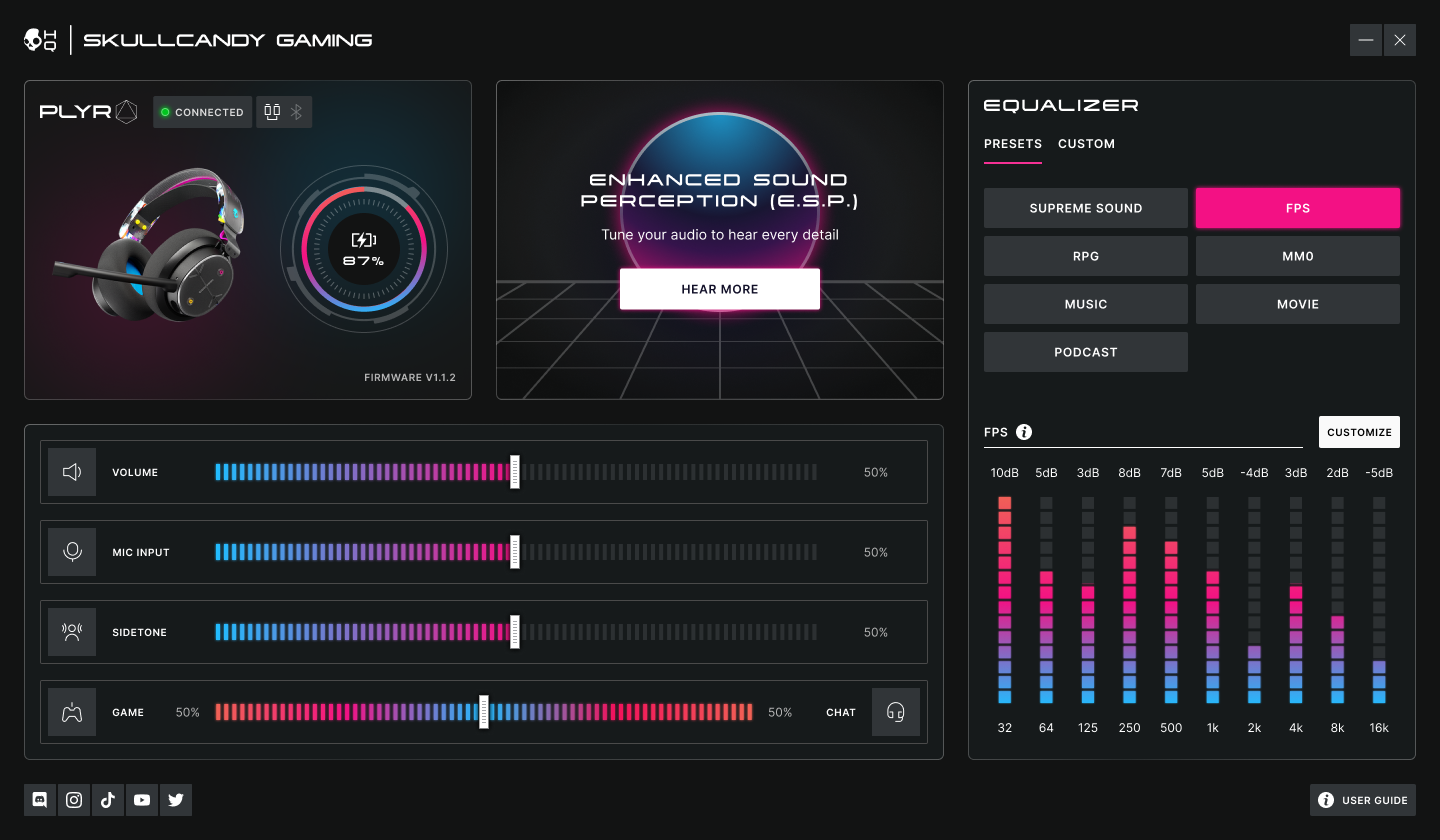Click the volume speaker icon
1440x840 pixels.
tap(72, 472)
